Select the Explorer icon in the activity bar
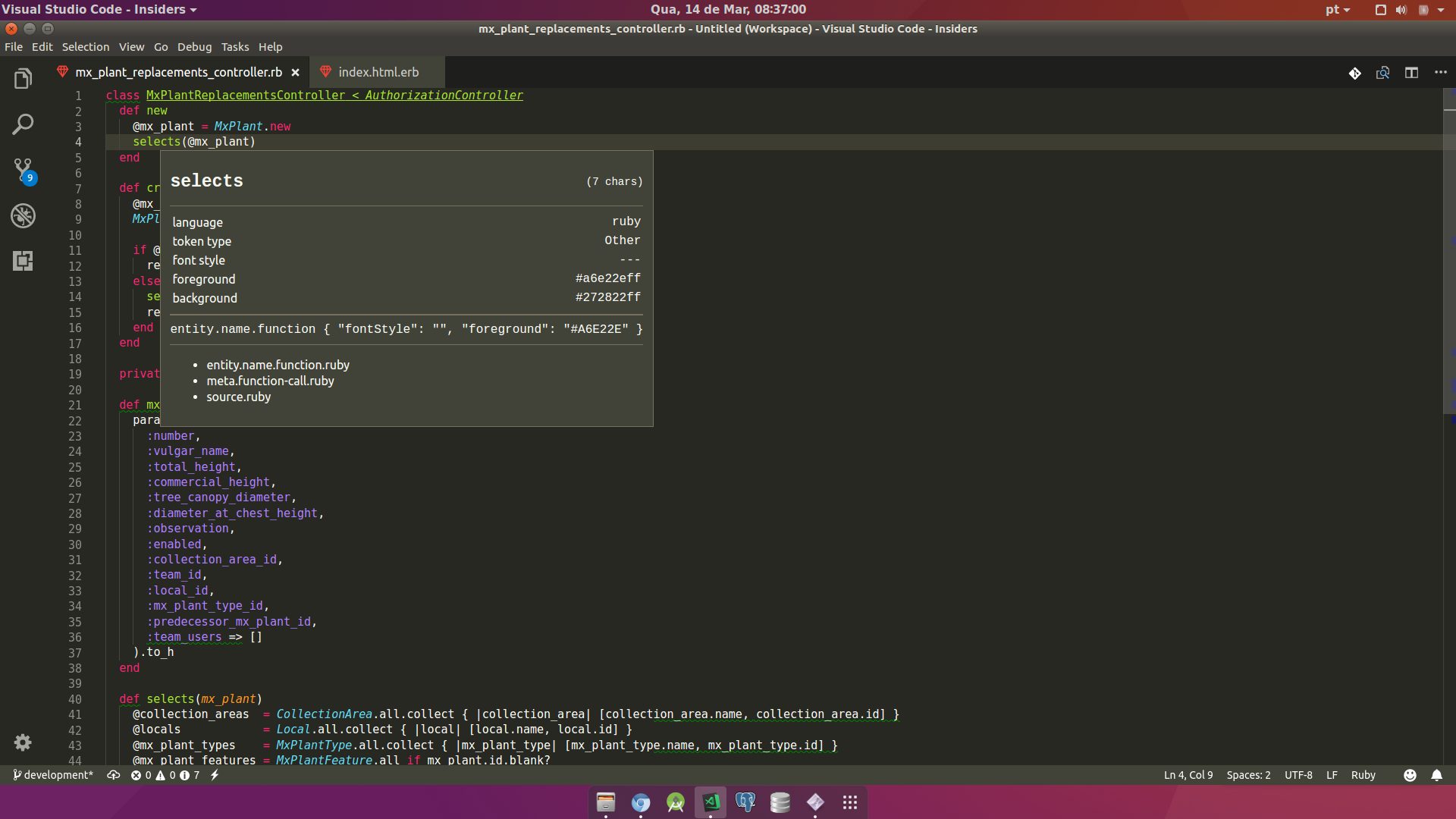Screen dimensions: 1456x819 (23, 78)
